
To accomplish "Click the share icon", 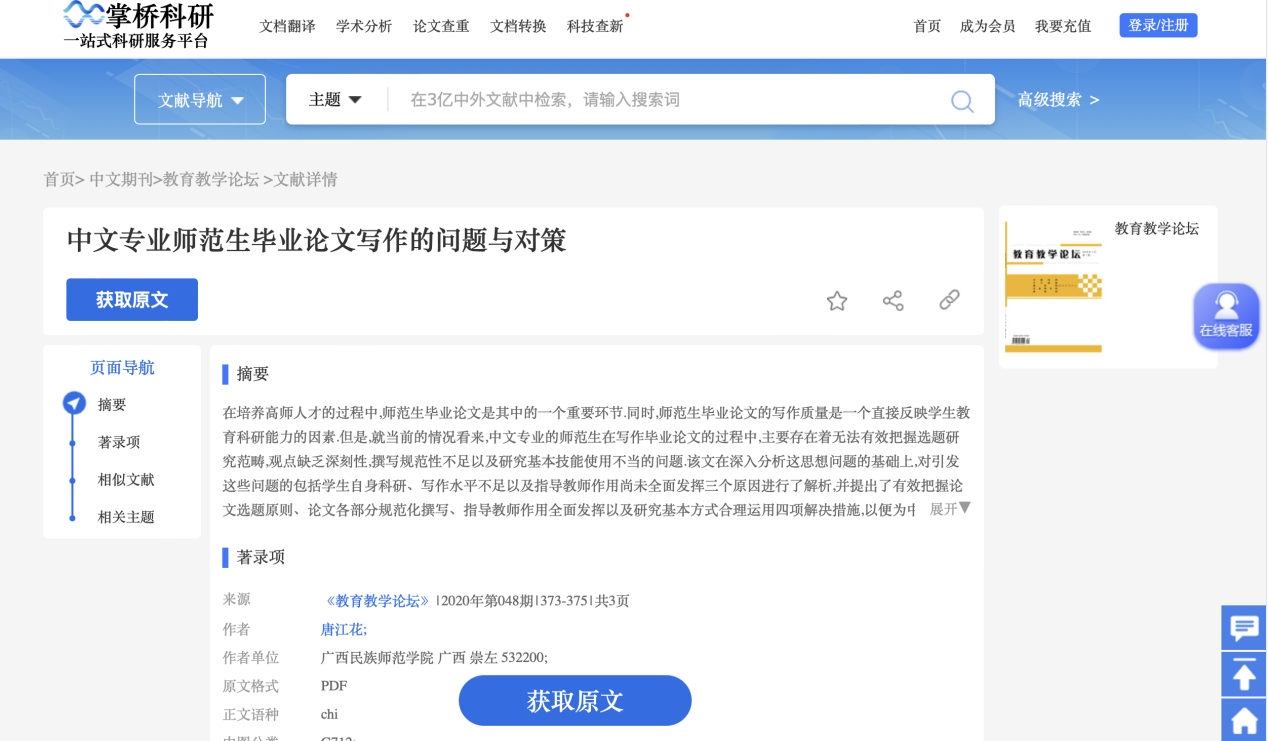I will coord(893,300).
